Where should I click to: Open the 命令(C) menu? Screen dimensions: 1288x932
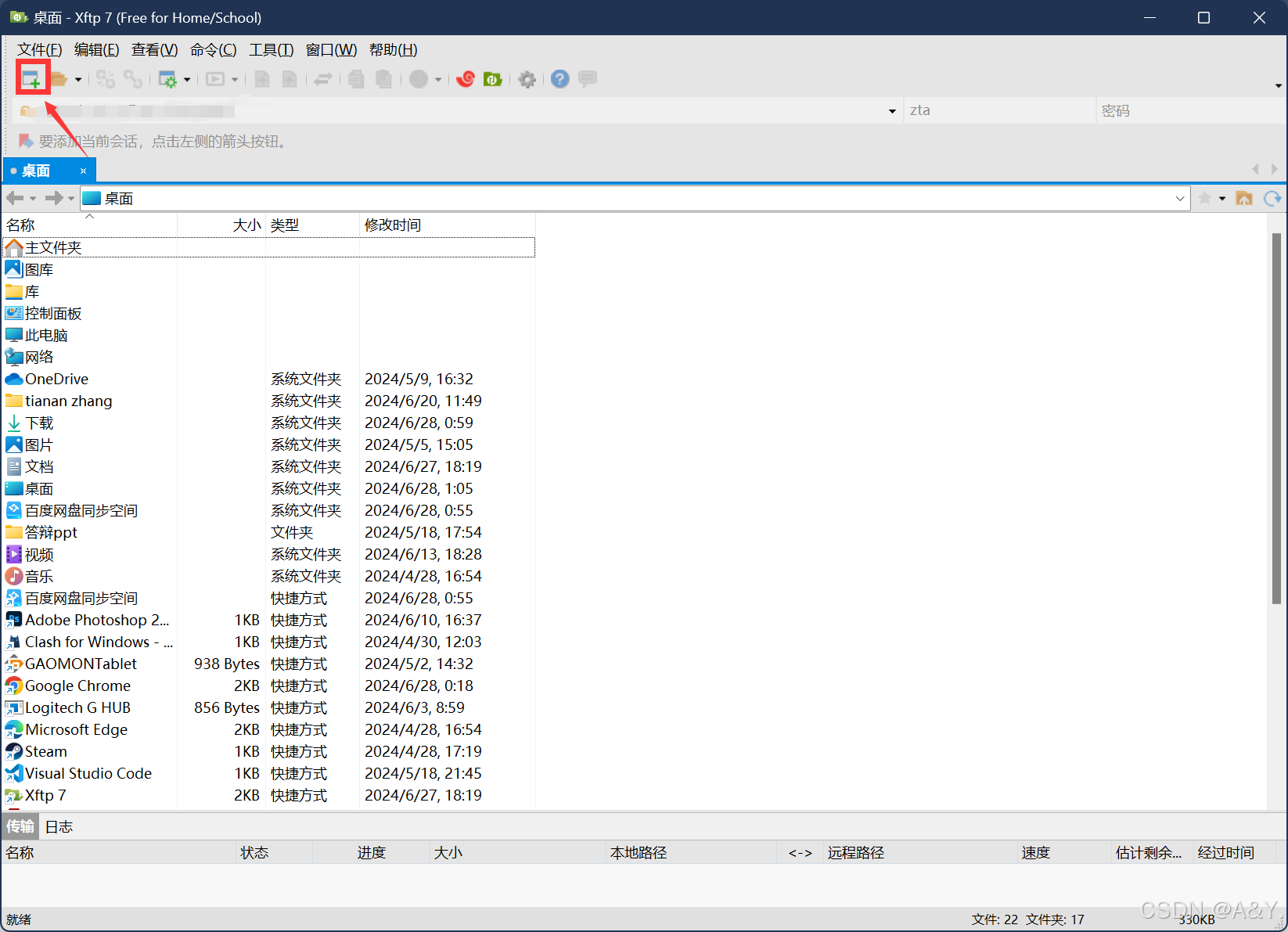pyautogui.click(x=213, y=50)
